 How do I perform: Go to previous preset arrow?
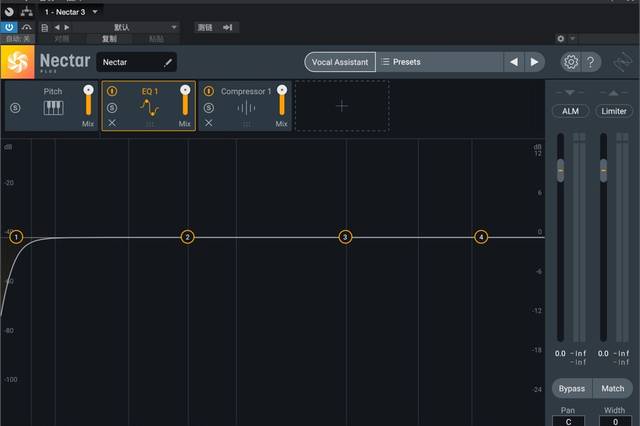514,62
